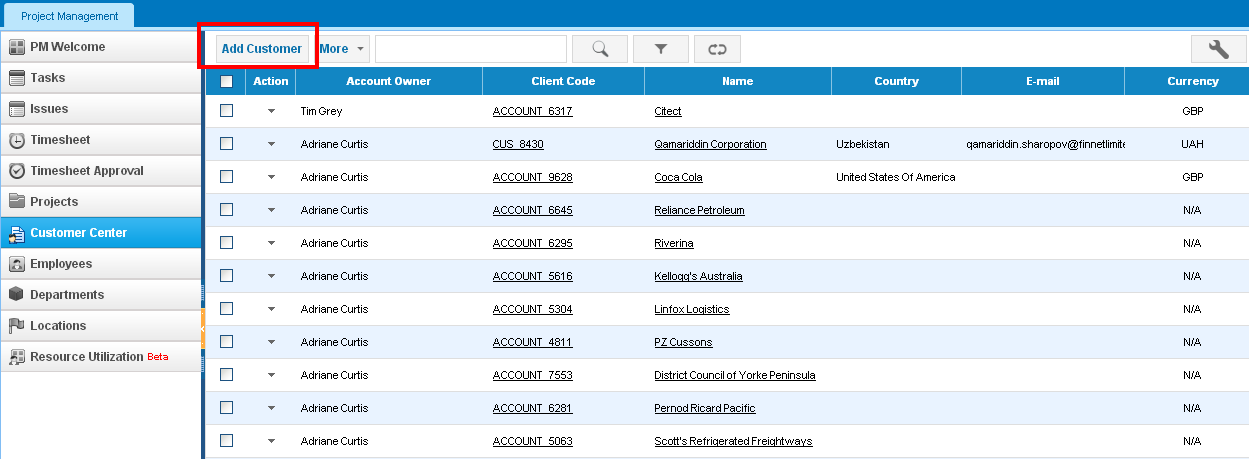
Task: Sort by the Country column header
Action: (x=896, y=81)
